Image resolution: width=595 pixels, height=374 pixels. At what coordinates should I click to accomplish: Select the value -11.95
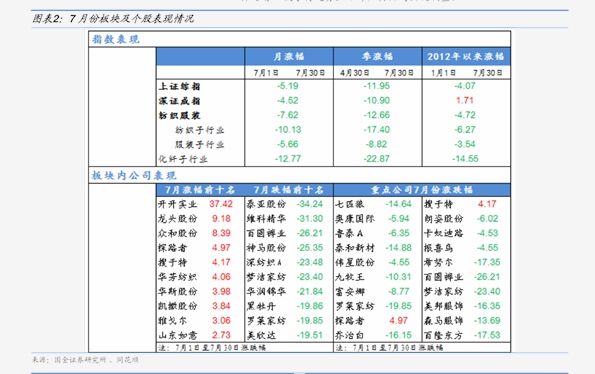pyautogui.click(x=376, y=86)
